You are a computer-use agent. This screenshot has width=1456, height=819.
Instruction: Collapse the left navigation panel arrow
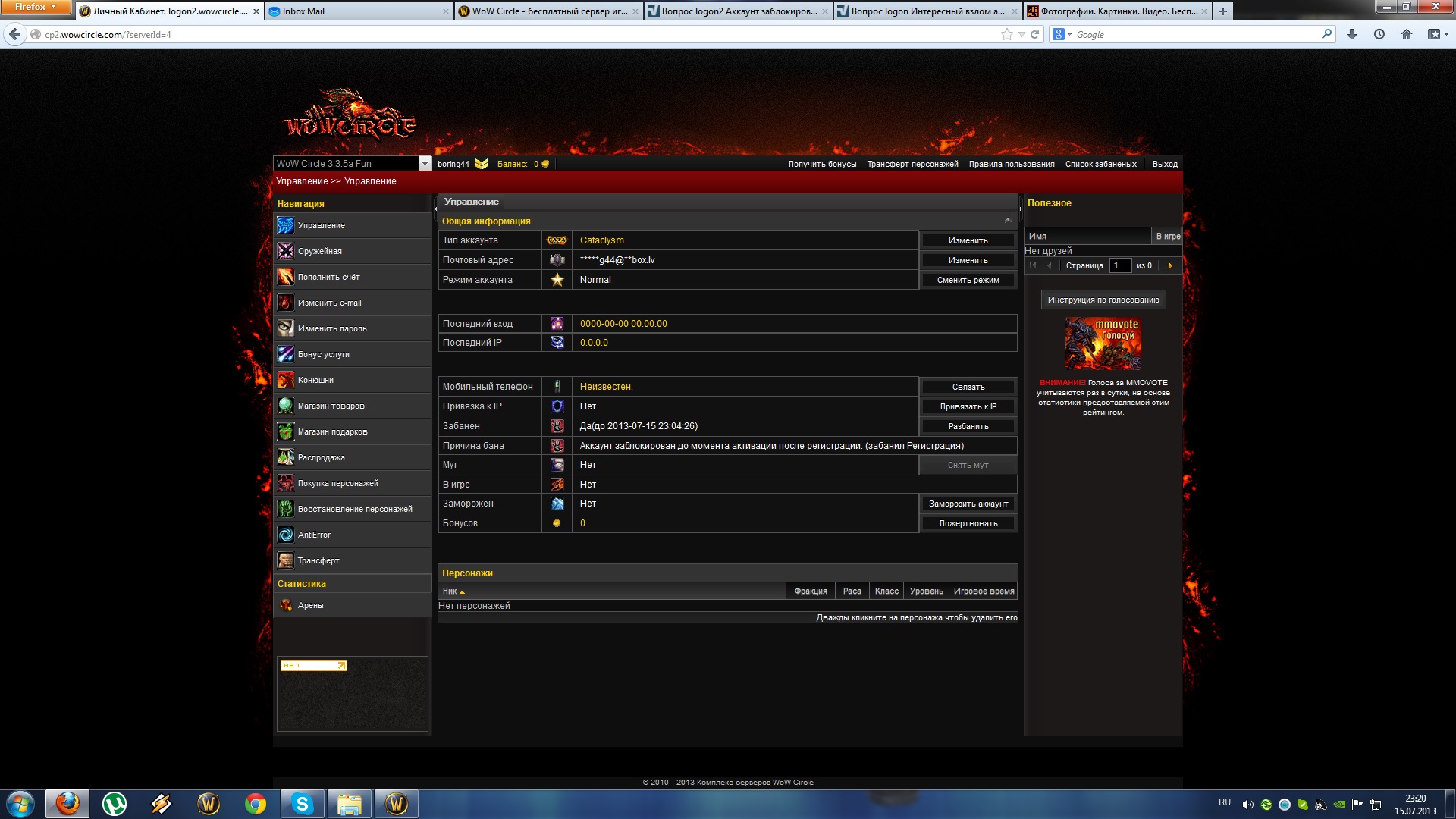coord(435,208)
